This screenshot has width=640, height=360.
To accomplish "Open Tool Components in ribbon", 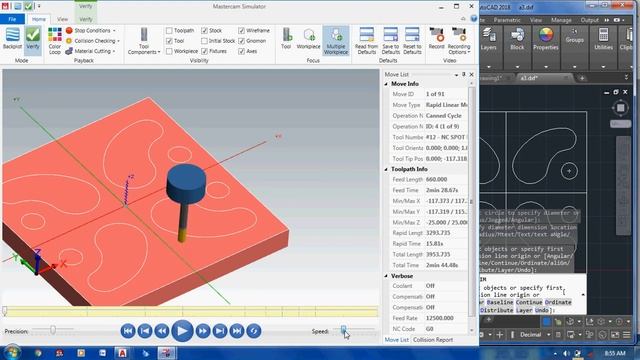I will (x=144, y=41).
